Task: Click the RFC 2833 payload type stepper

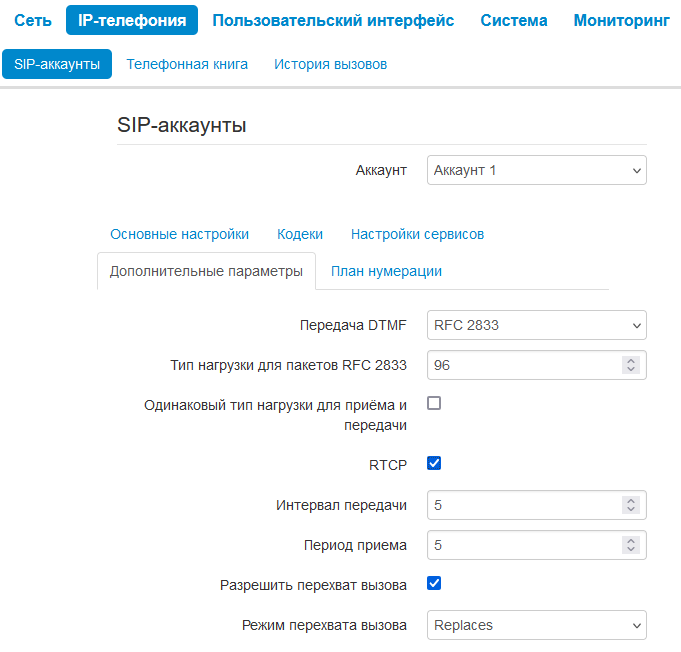Action: click(630, 365)
